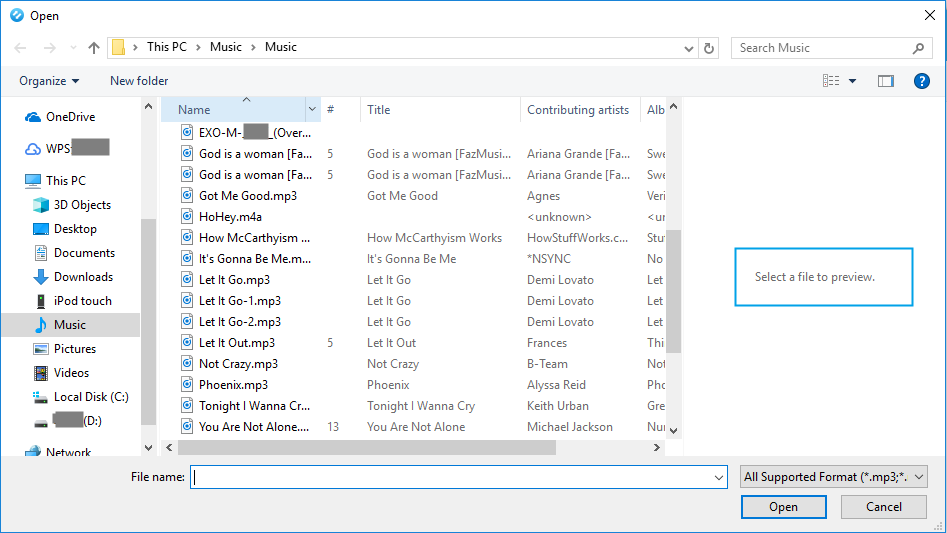Refresh the current folder view
The height and width of the screenshot is (533, 947).
coord(709,48)
